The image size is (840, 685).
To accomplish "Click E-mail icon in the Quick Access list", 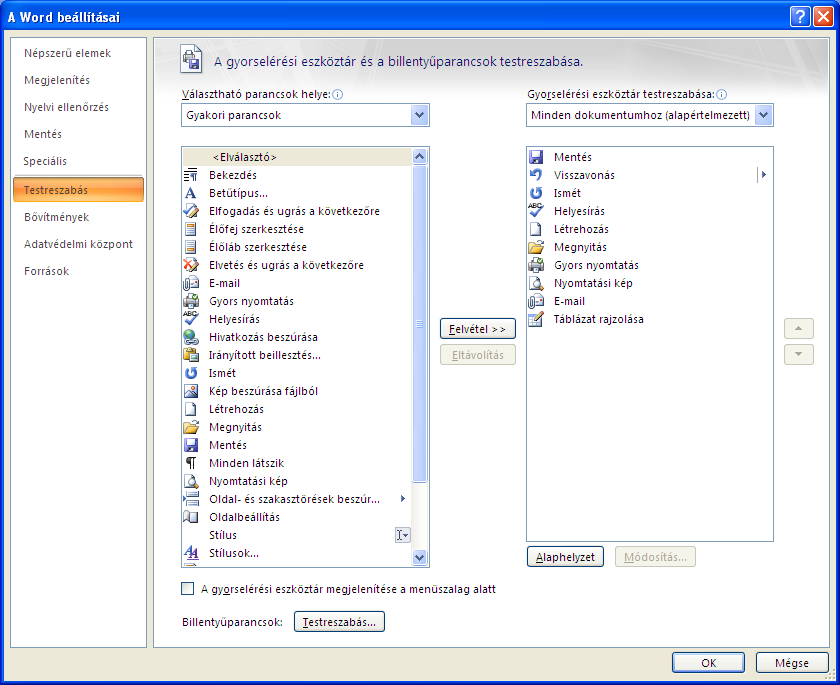I will [536, 302].
